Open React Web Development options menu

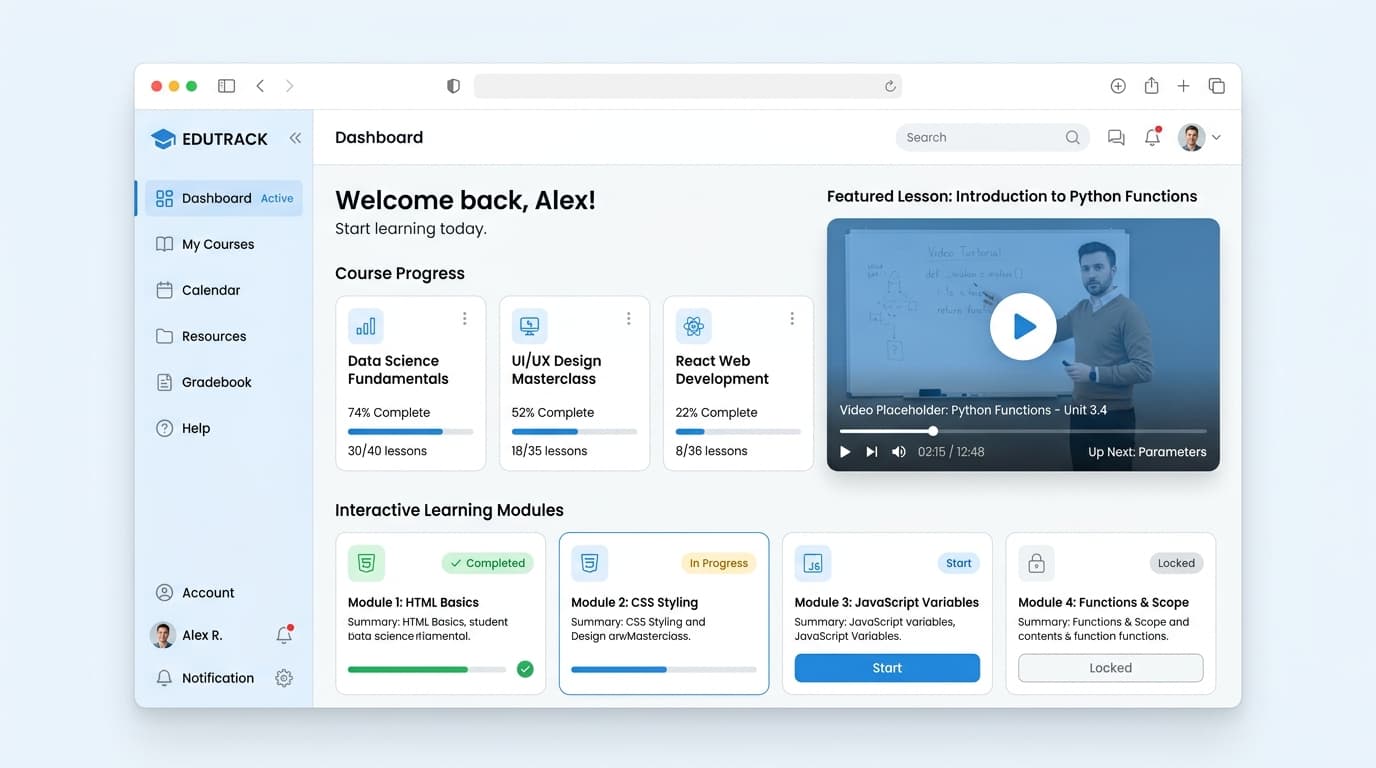792,319
